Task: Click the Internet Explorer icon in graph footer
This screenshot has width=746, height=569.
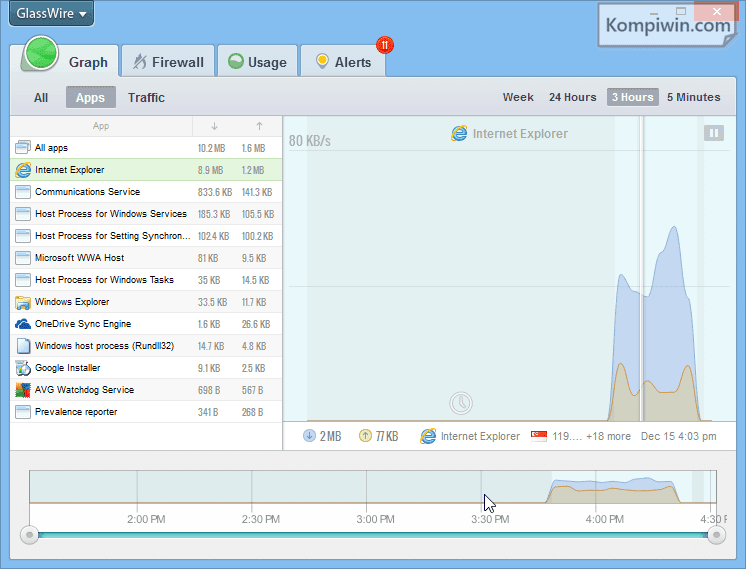Action: pos(428,436)
